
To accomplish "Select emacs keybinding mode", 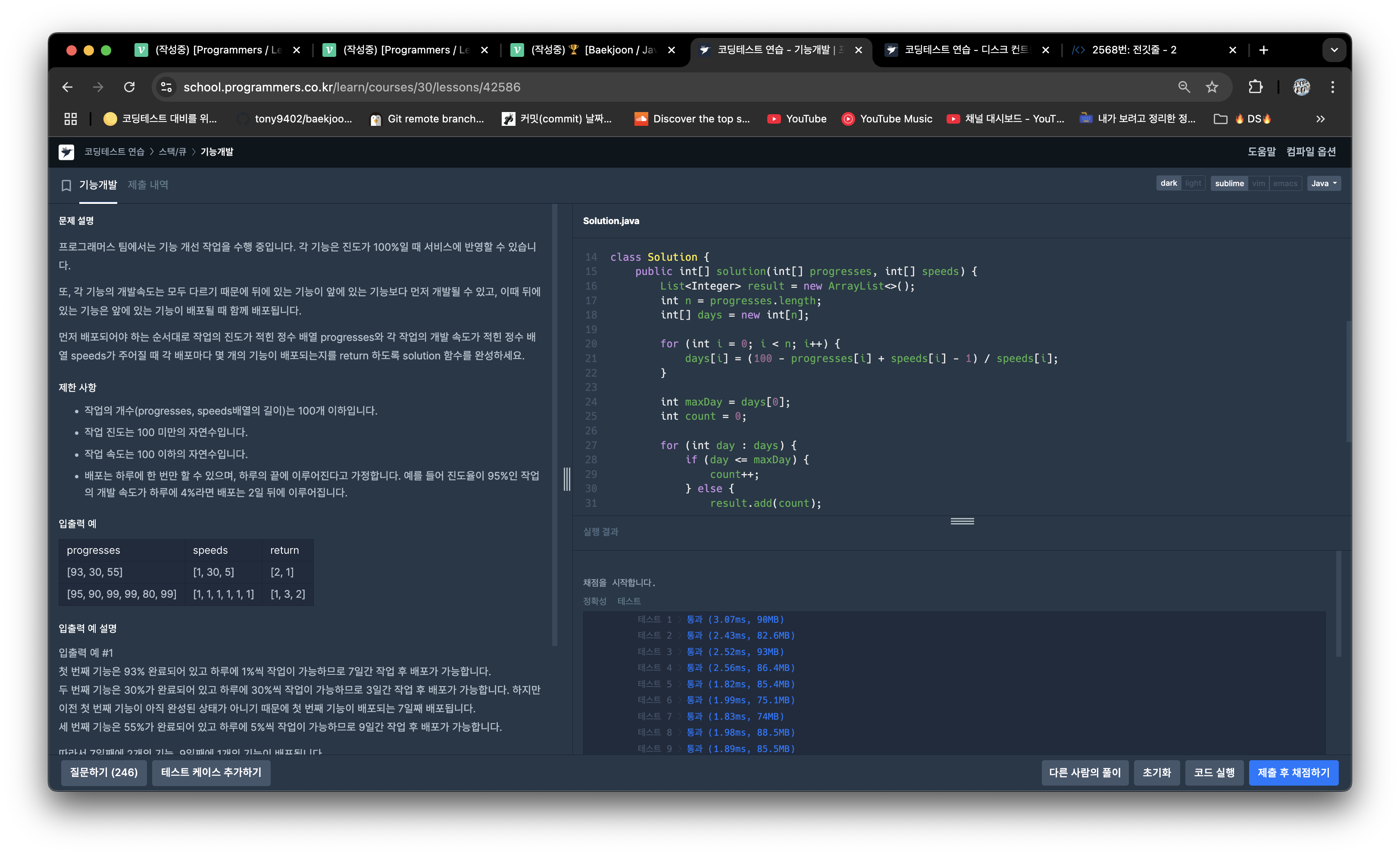I will (x=1284, y=184).
